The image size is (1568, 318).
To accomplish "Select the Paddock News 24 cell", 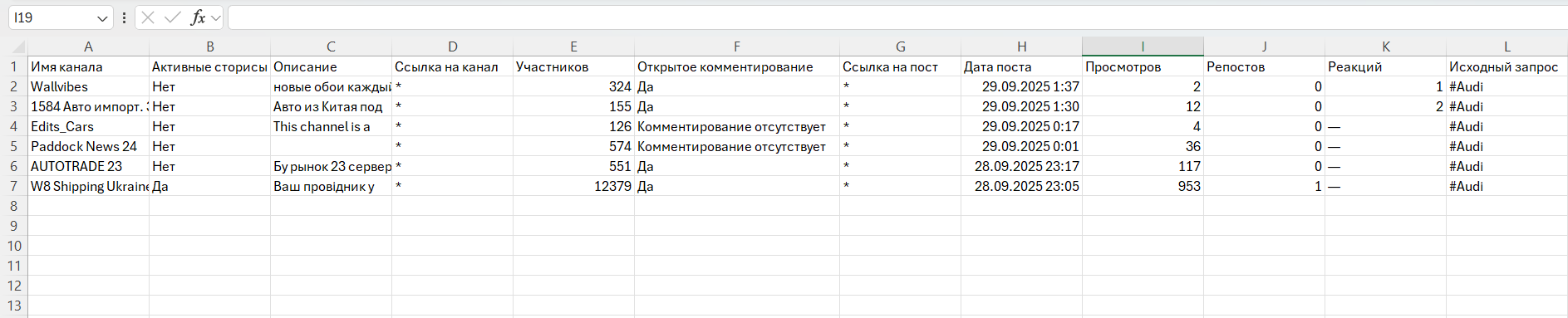I will [x=88, y=146].
